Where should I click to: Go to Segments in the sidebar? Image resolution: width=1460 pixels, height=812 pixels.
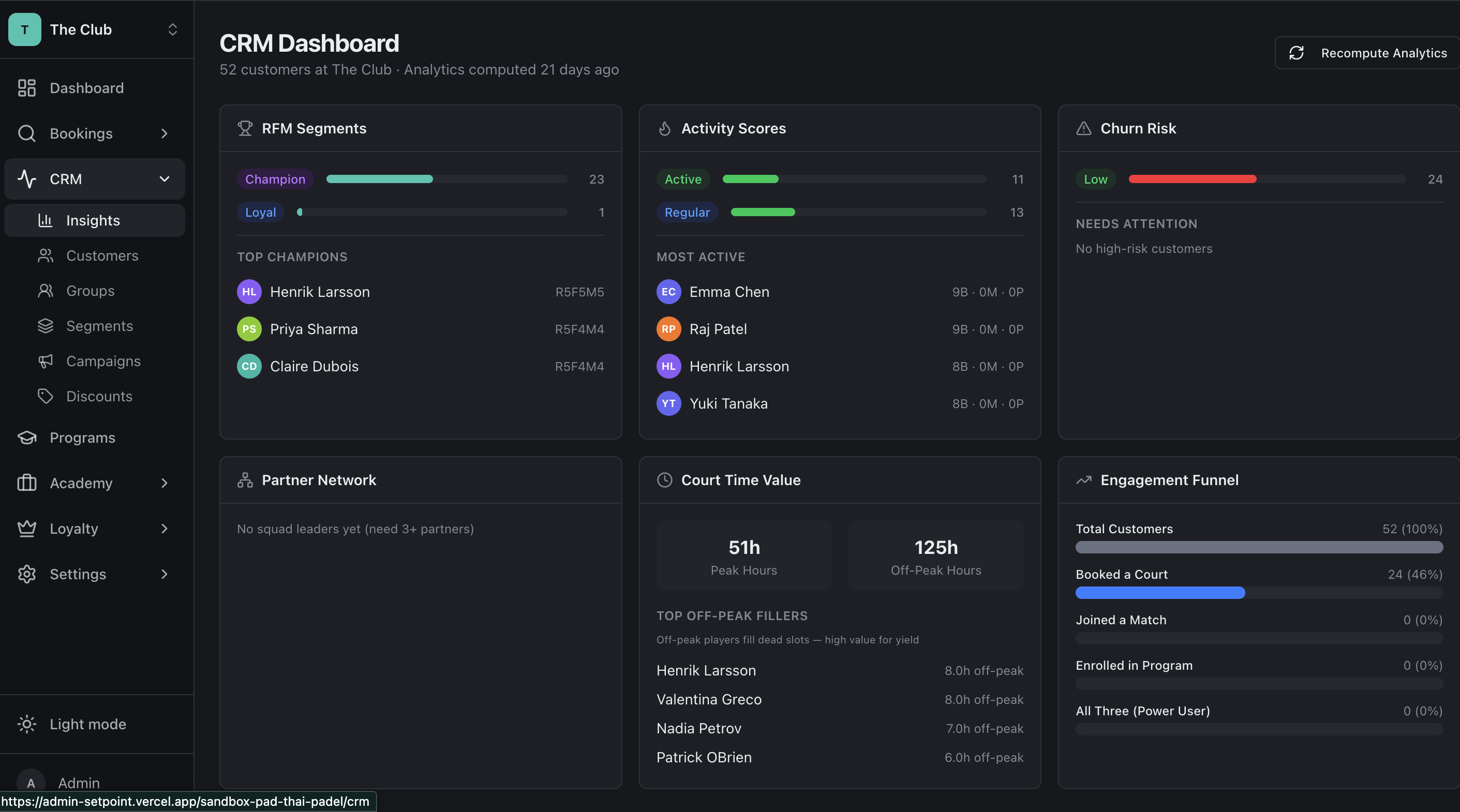[x=95, y=326]
